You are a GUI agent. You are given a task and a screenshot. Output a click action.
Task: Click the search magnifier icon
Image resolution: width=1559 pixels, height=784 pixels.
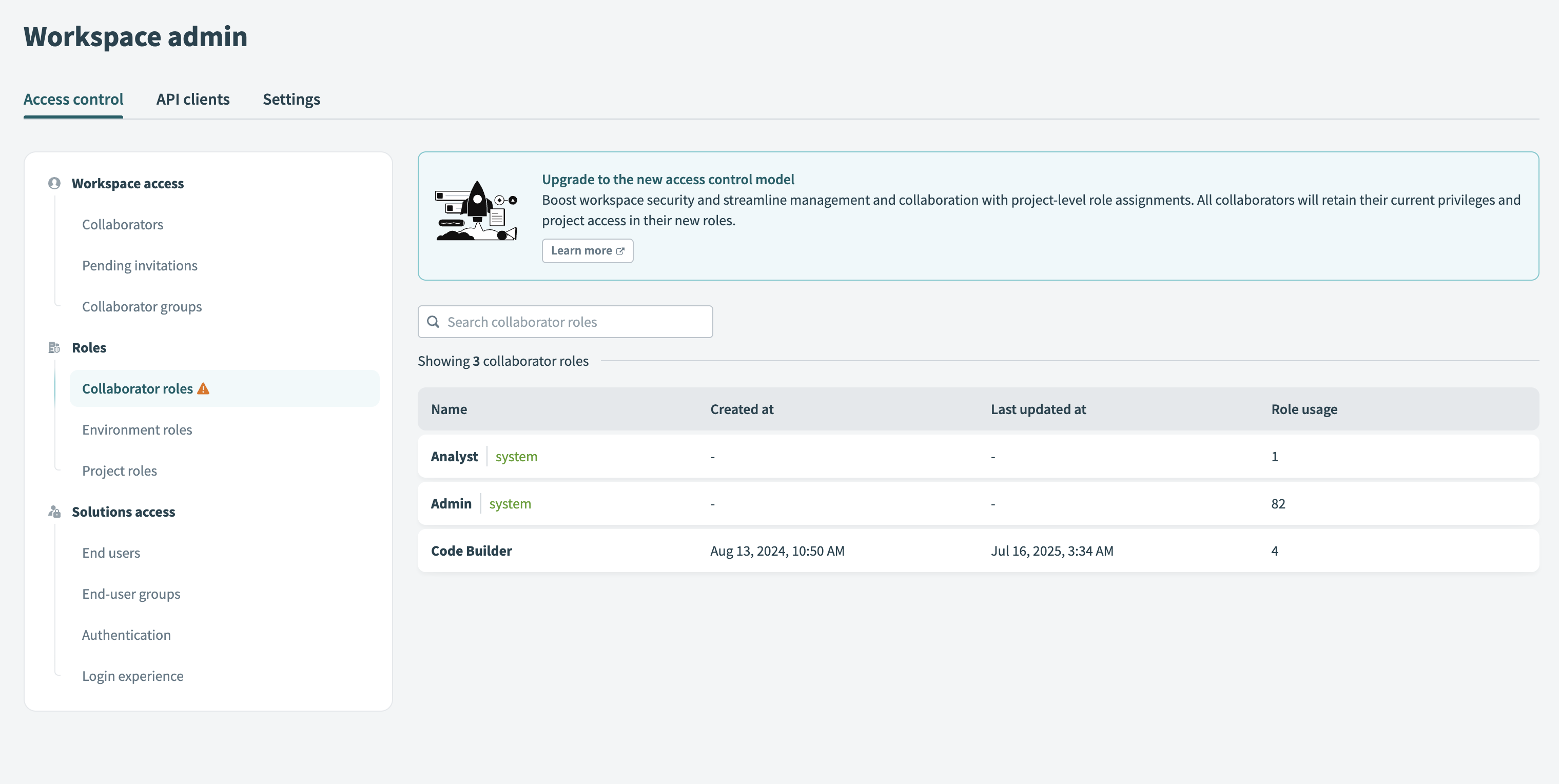point(433,322)
